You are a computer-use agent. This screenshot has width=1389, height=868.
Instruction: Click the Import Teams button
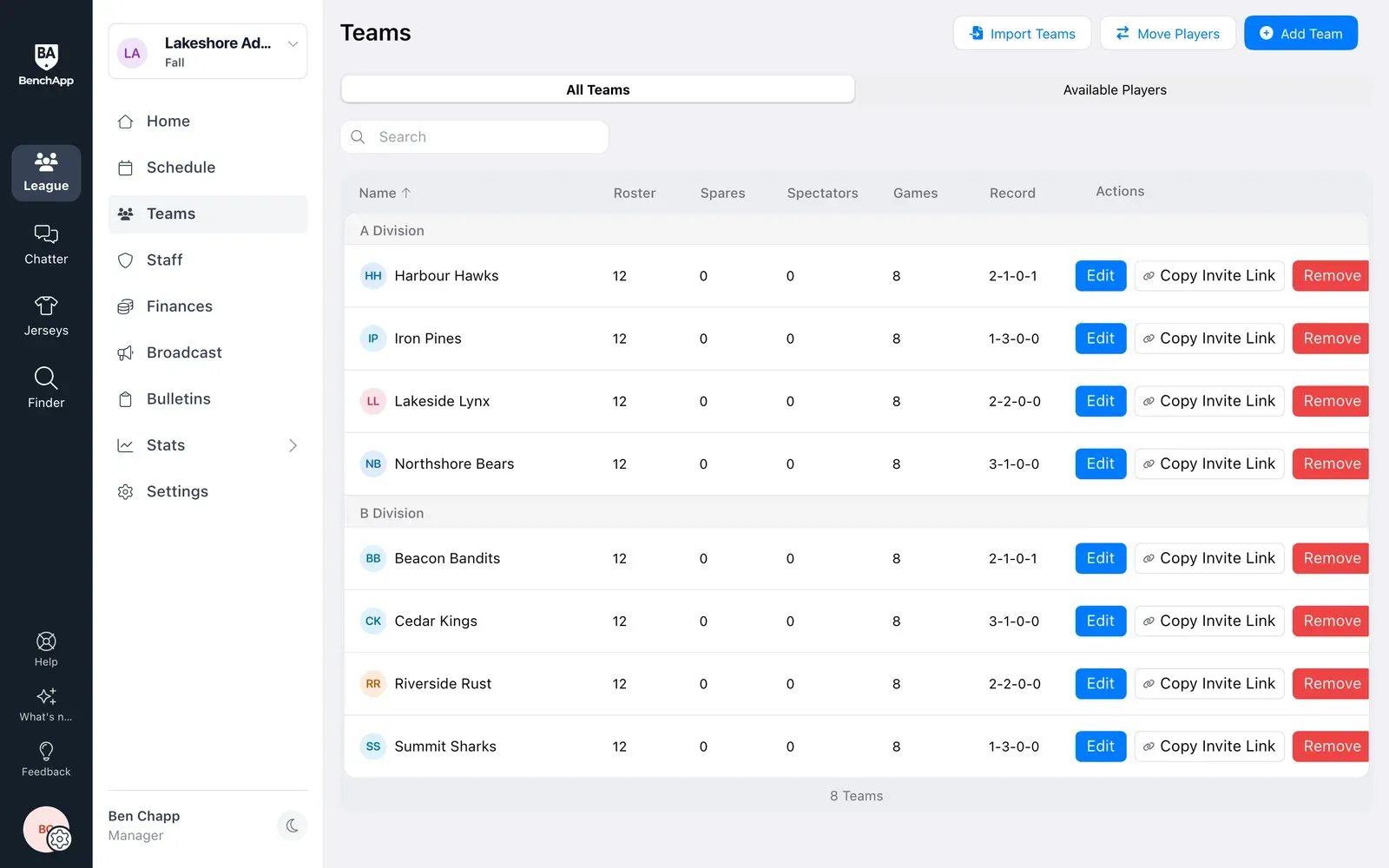(x=1021, y=33)
